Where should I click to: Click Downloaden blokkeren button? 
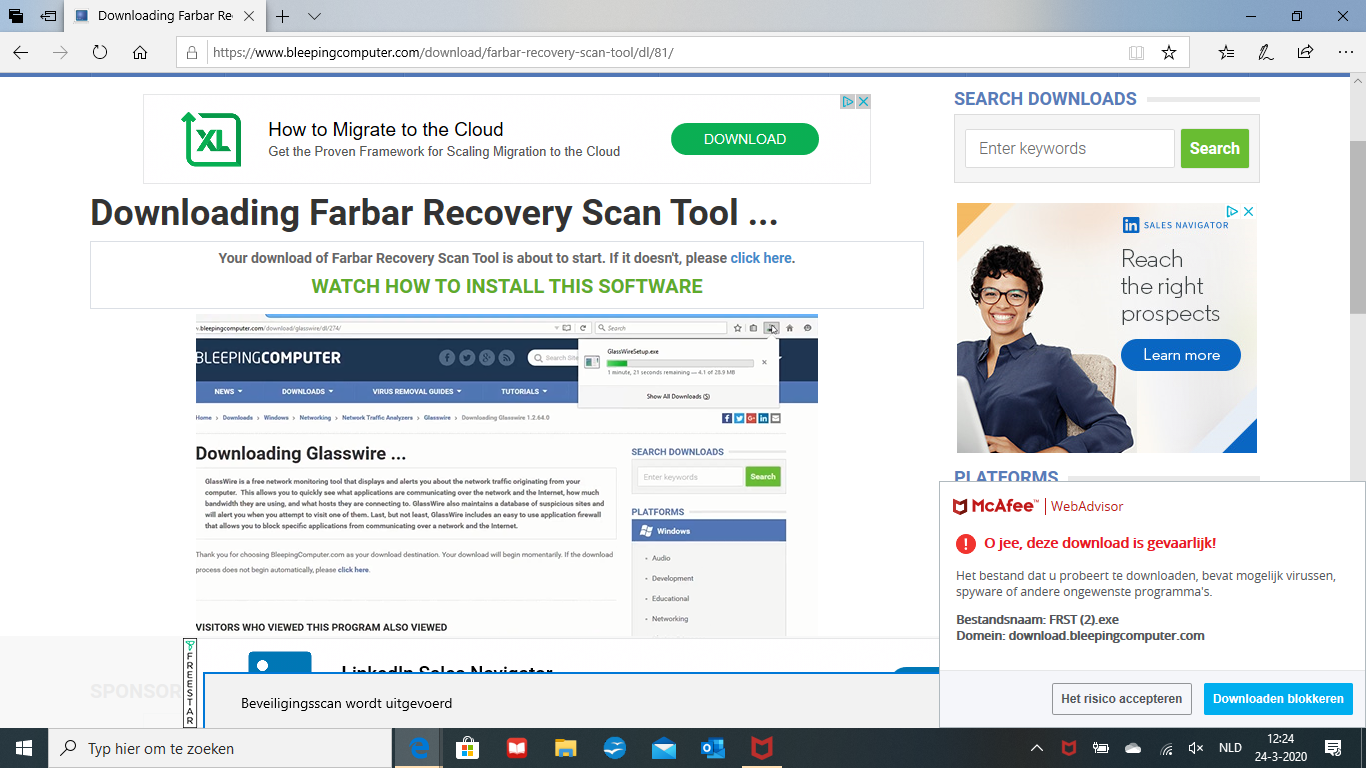[1279, 699]
